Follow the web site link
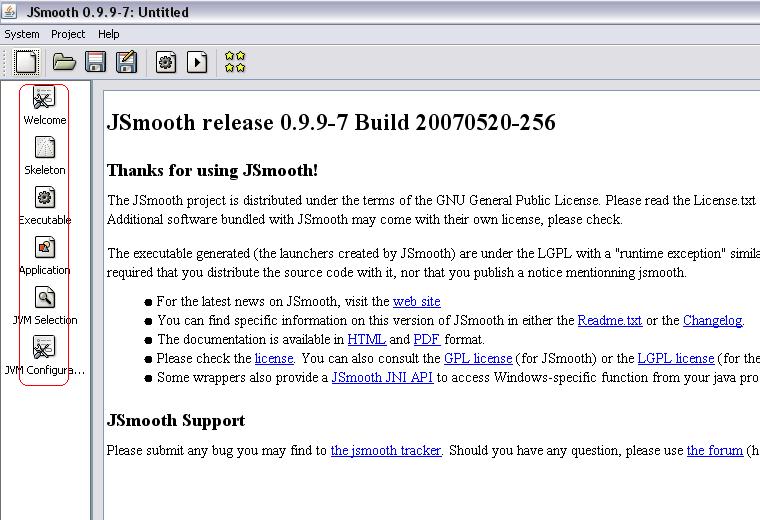The width and height of the screenshot is (760, 520). [416, 301]
